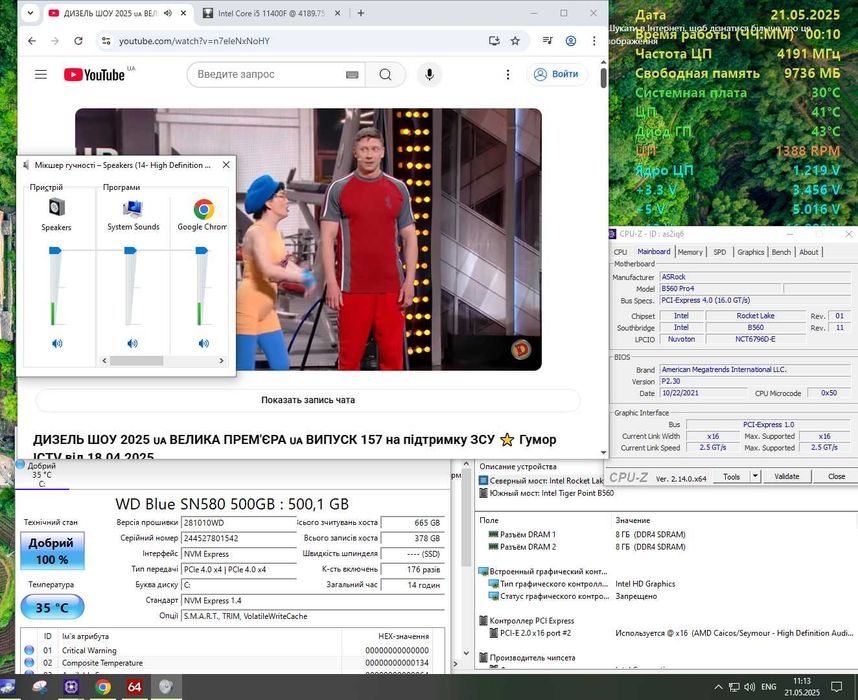Click Производитель чипсета tree row in AIDA64
This screenshot has height=700, width=858.
[527, 658]
